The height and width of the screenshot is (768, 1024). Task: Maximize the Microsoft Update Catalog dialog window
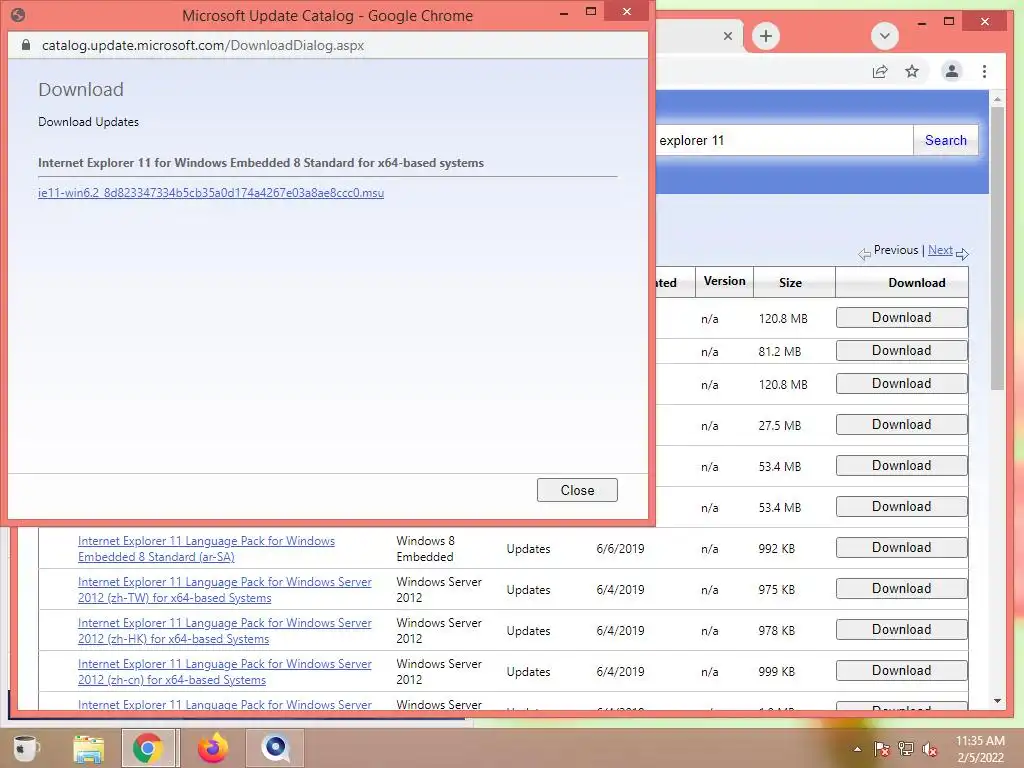pyautogui.click(x=591, y=11)
